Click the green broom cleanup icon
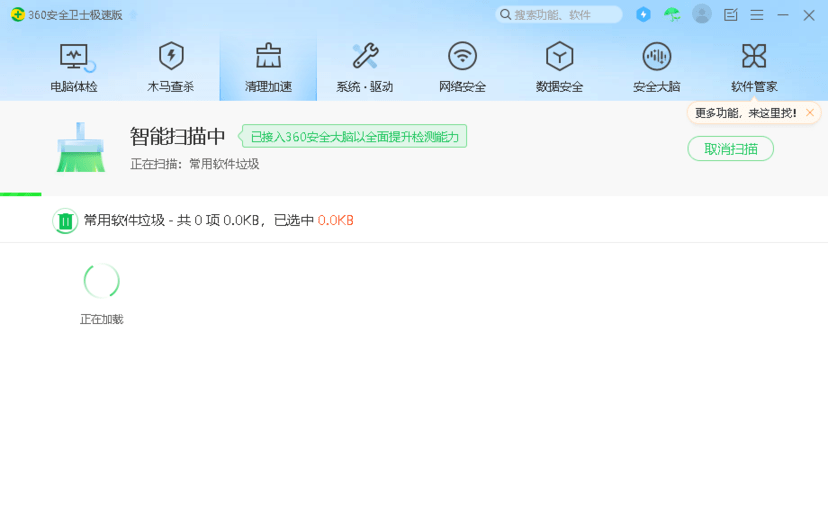The height and width of the screenshot is (522, 828). click(x=80, y=147)
